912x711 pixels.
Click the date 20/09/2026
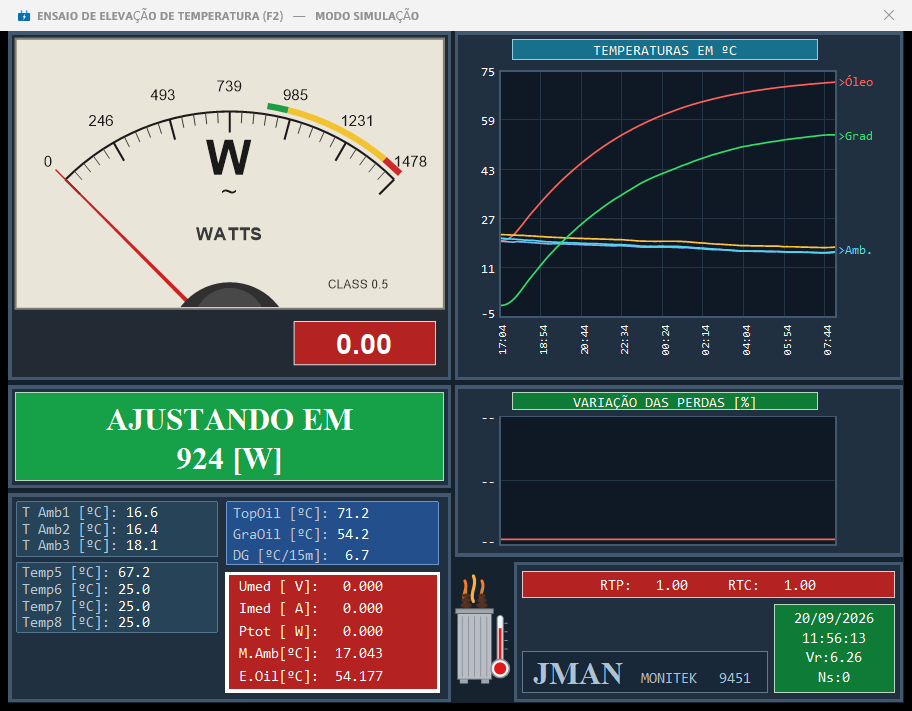click(833, 618)
